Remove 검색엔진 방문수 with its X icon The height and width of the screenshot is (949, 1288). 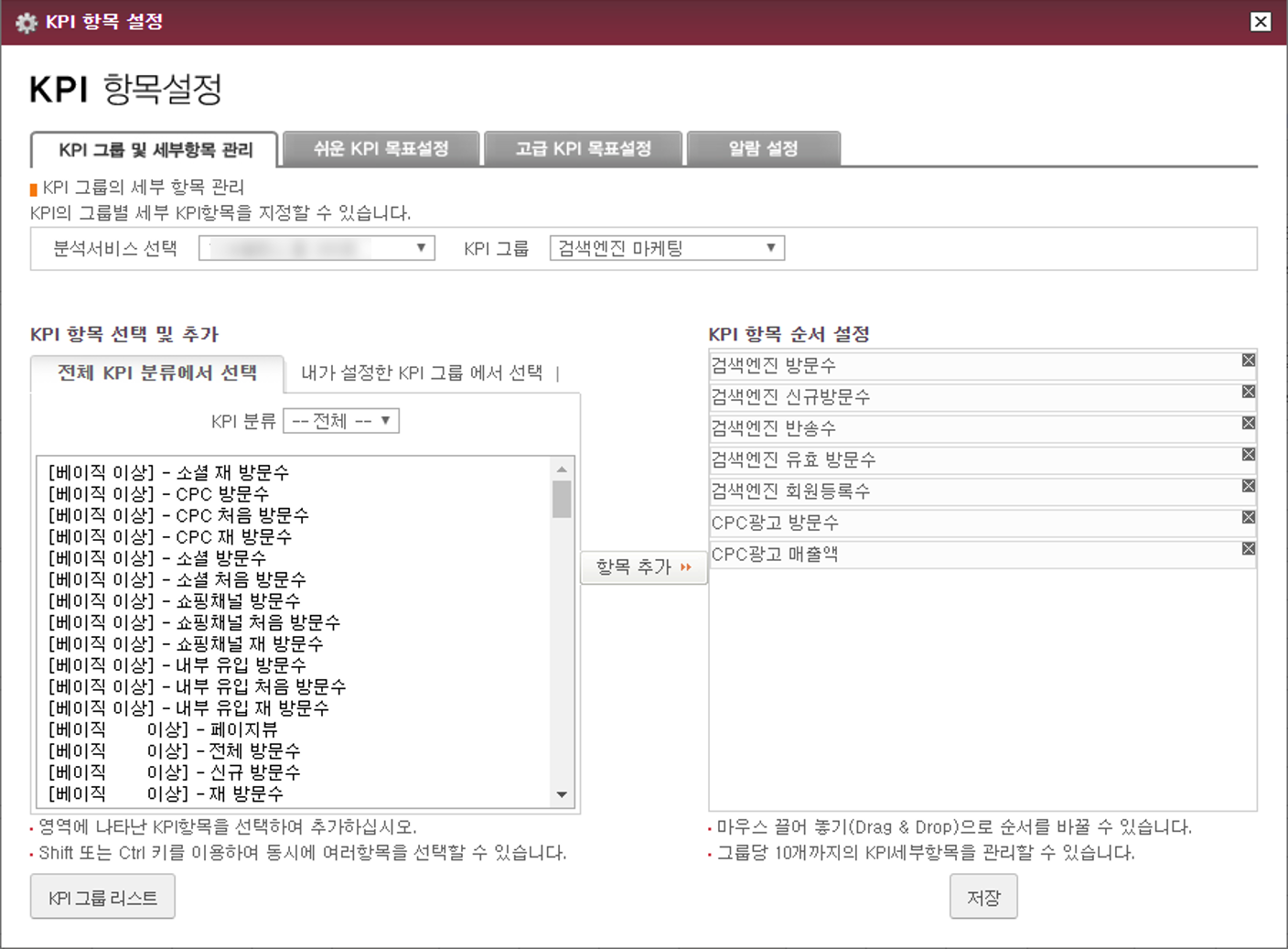[x=1248, y=361]
